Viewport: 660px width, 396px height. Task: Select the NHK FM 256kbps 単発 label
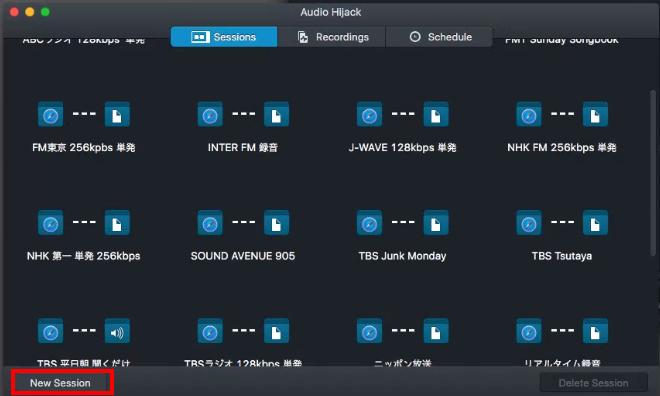coord(562,148)
